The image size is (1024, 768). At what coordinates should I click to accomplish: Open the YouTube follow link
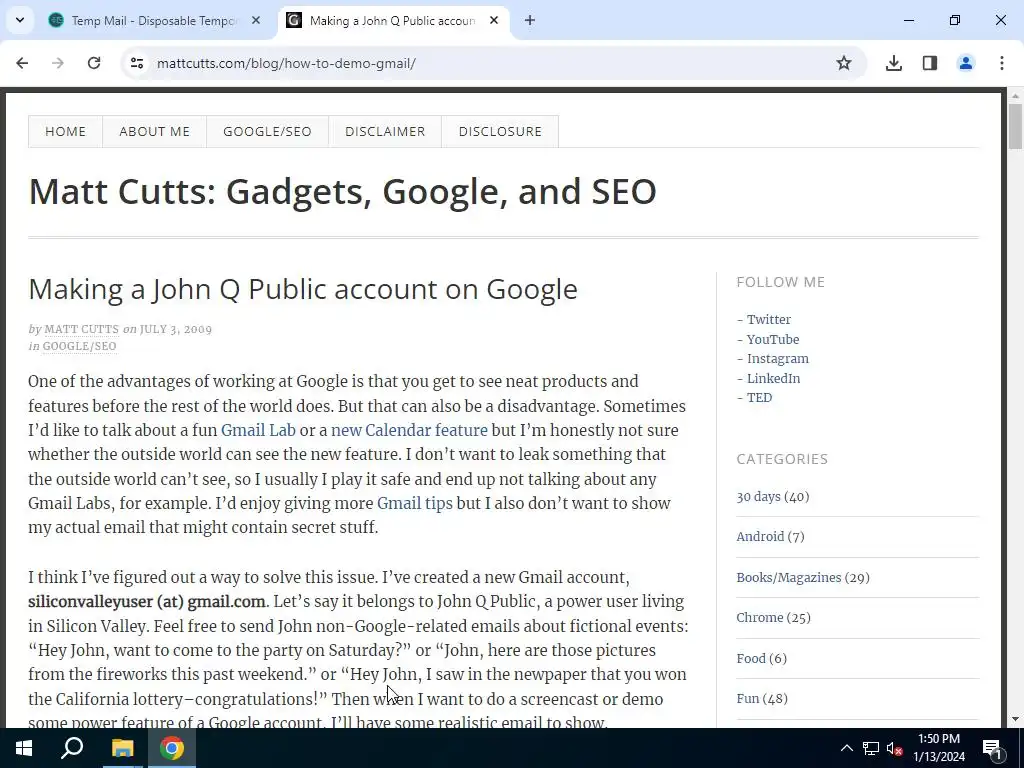[x=773, y=340]
